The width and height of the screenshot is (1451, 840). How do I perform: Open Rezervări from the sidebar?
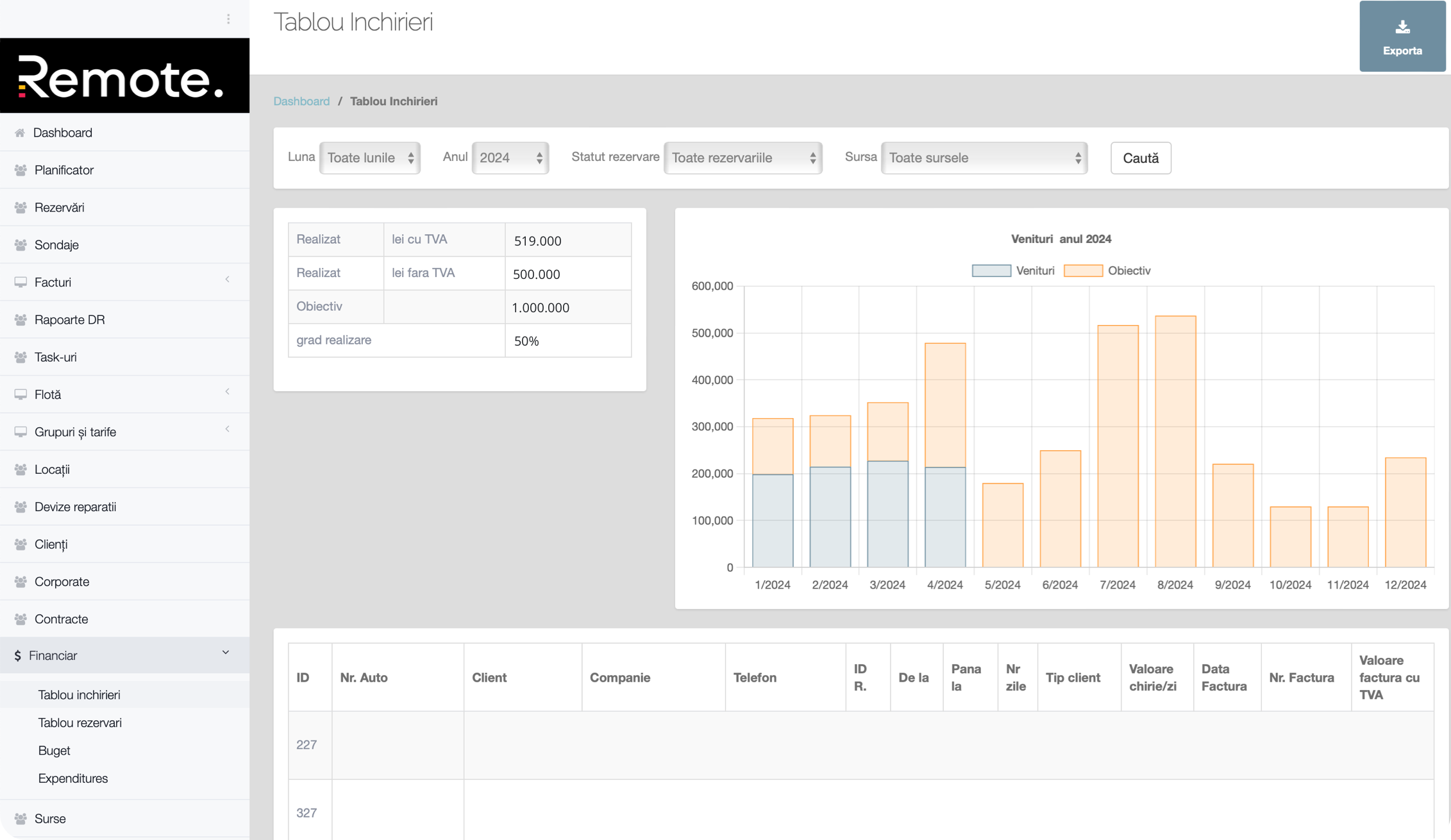coord(60,207)
